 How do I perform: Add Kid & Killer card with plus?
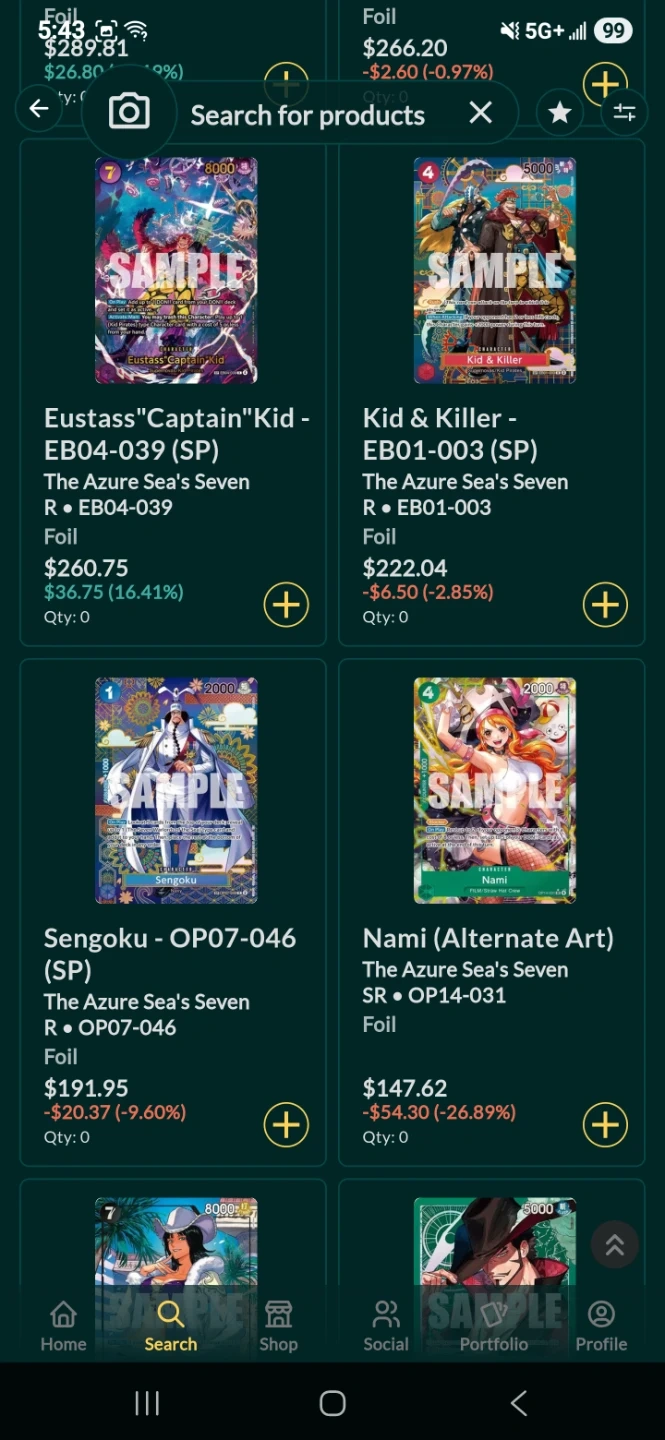[x=605, y=605]
